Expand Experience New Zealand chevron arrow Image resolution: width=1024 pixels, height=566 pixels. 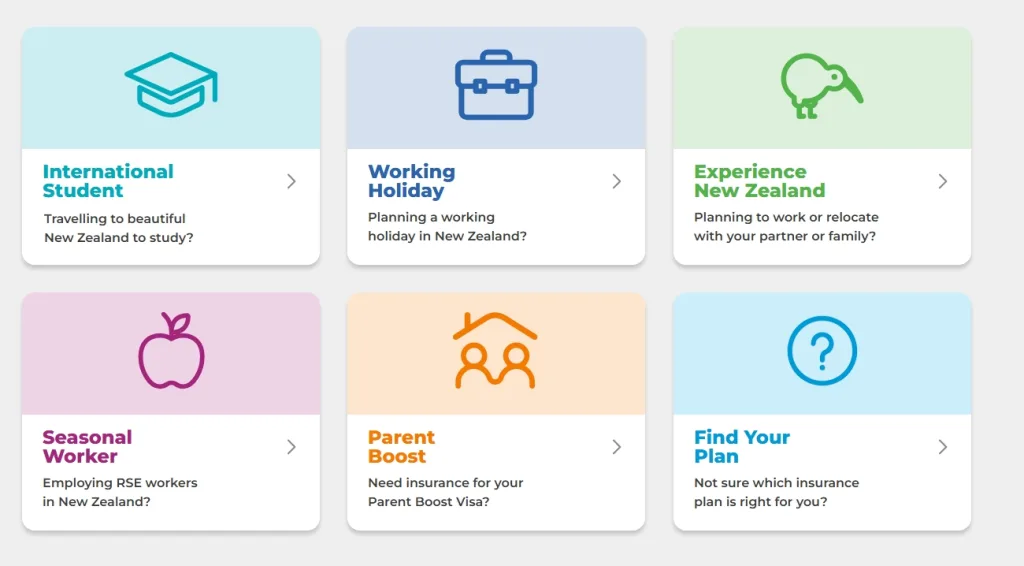(x=942, y=181)
